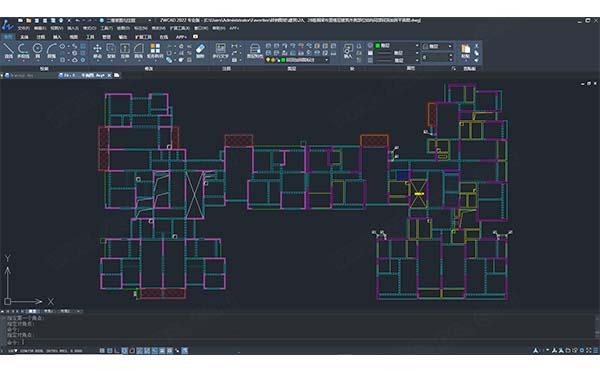
Task: Switch to the 视图 View ribbon tab
Action: point(73,37)
